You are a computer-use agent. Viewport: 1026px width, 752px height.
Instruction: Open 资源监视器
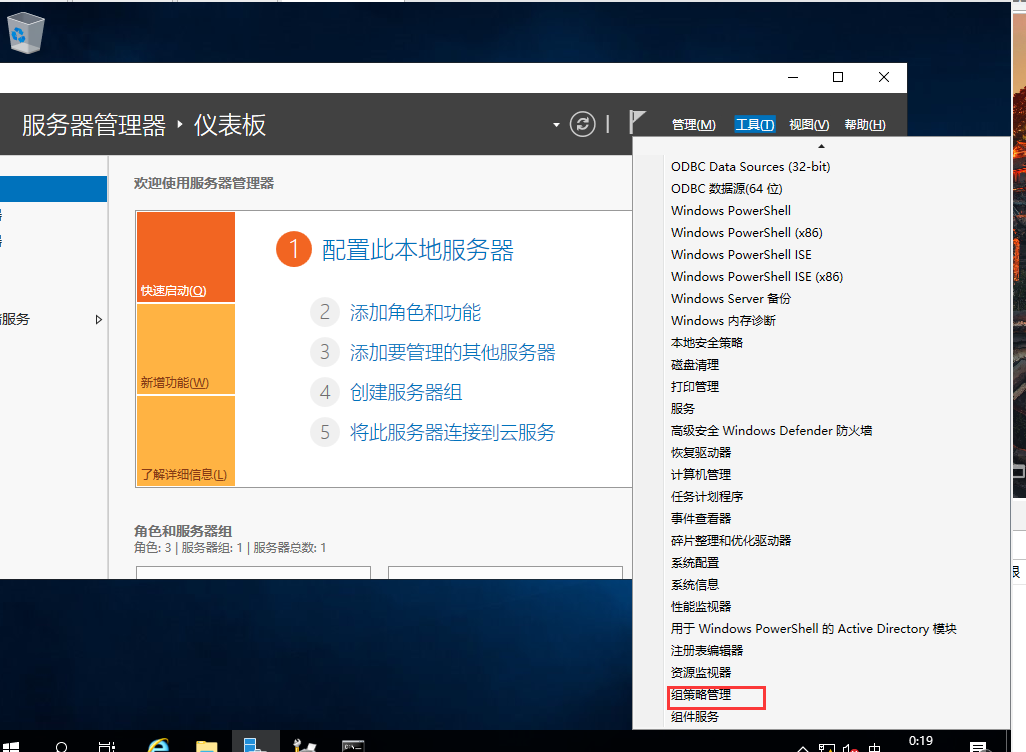click(x=701, y=672)
